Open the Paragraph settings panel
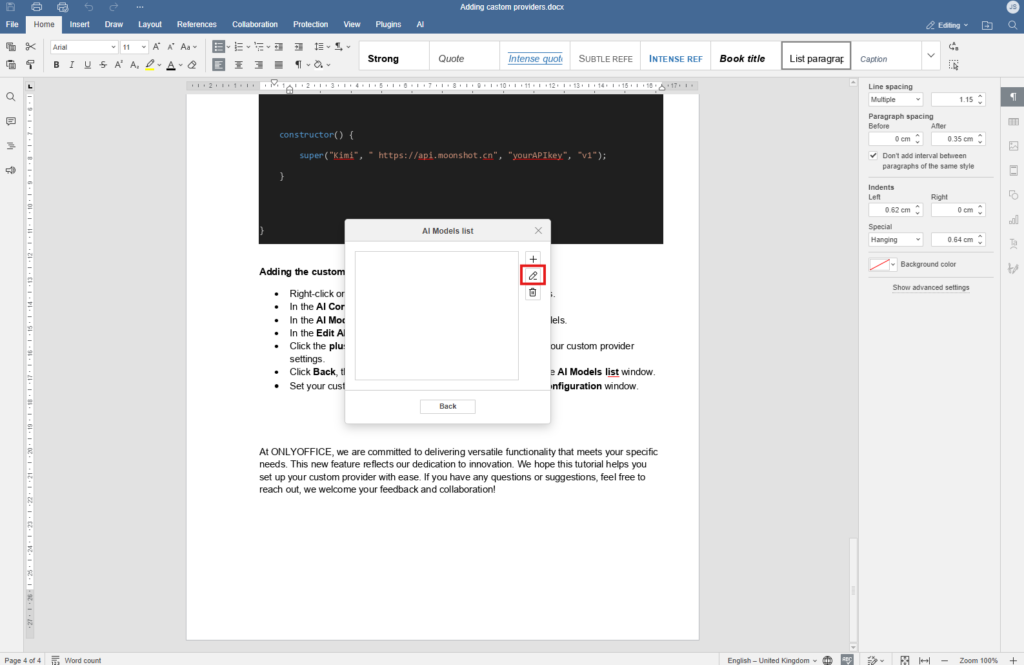This screenshot has height=665, width=1024. [x=1012, y=97]
